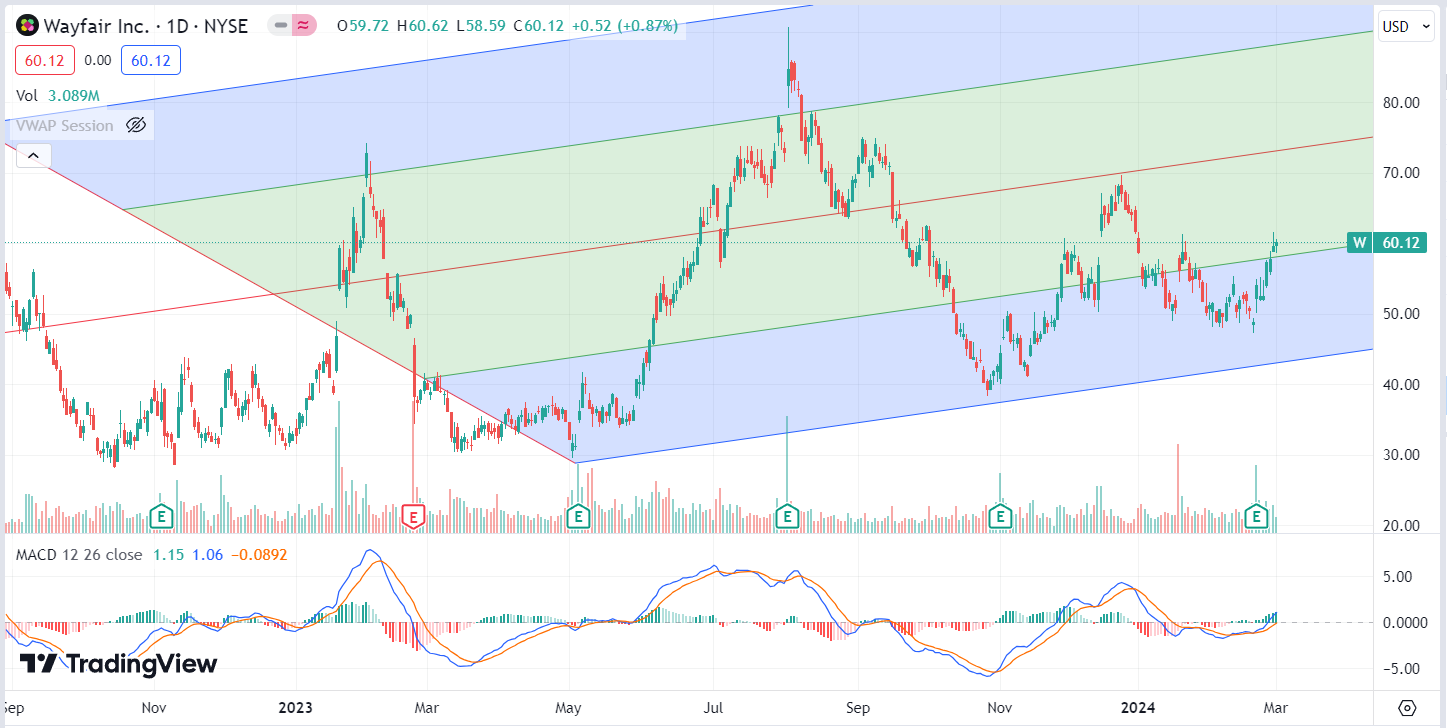The width and height of the screenshot is (1447, 728).
Task: Select the Vol 3.089M volume legend
Action: pos(58,95)
